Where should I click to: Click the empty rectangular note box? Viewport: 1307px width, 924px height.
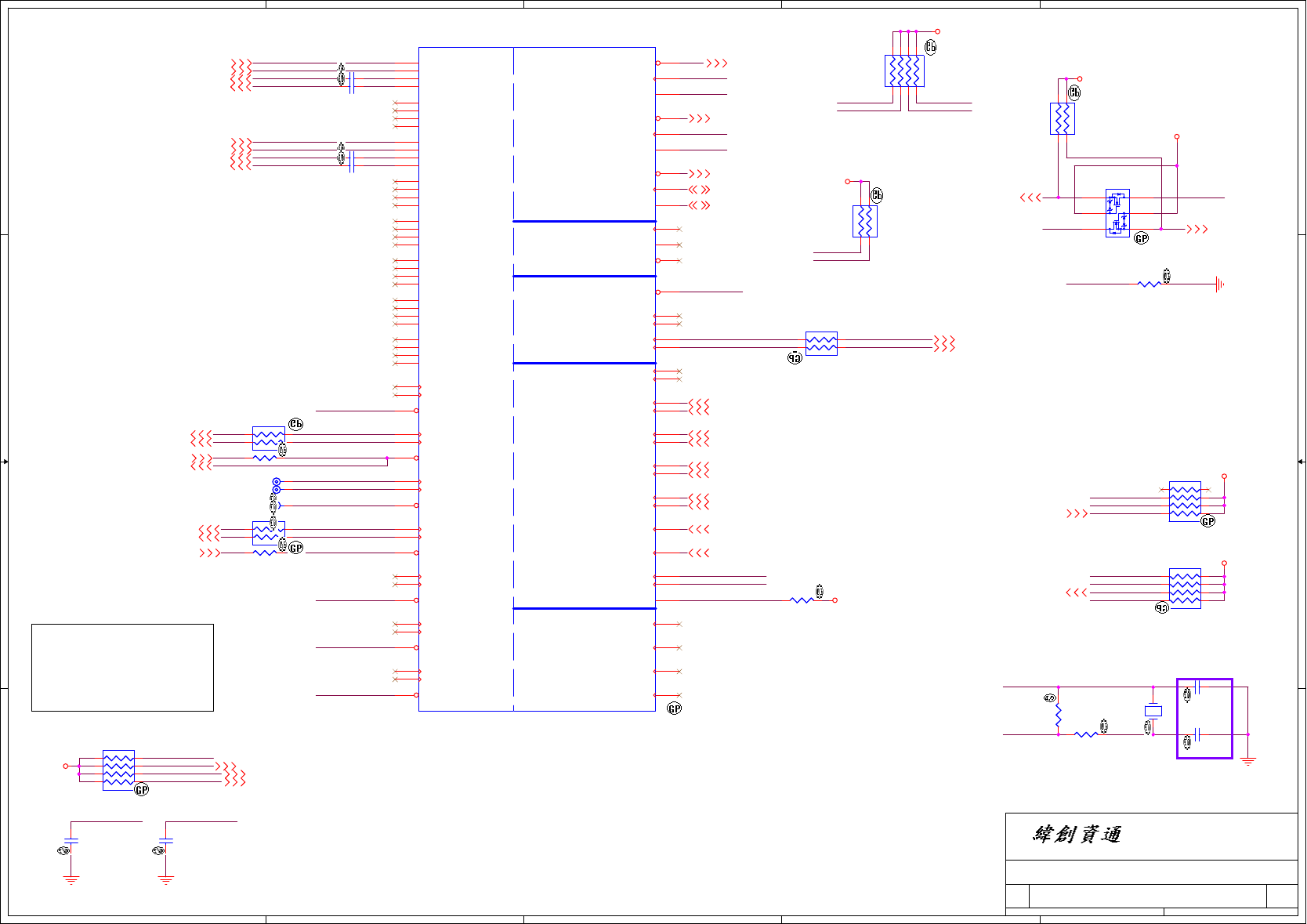pos(122,668)
